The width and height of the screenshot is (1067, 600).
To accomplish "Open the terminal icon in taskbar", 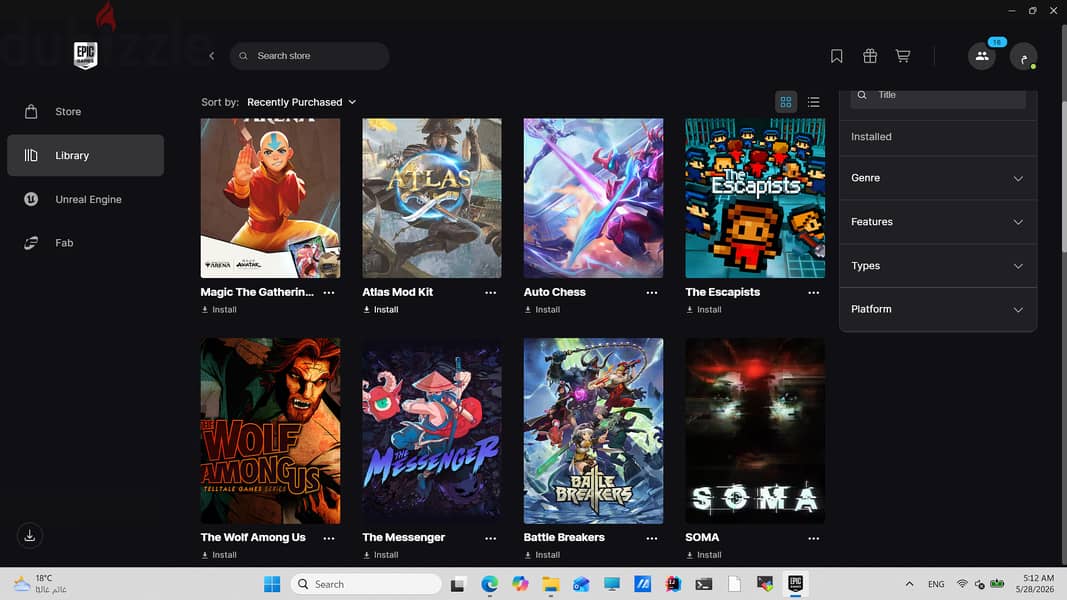I will point(704,584).
